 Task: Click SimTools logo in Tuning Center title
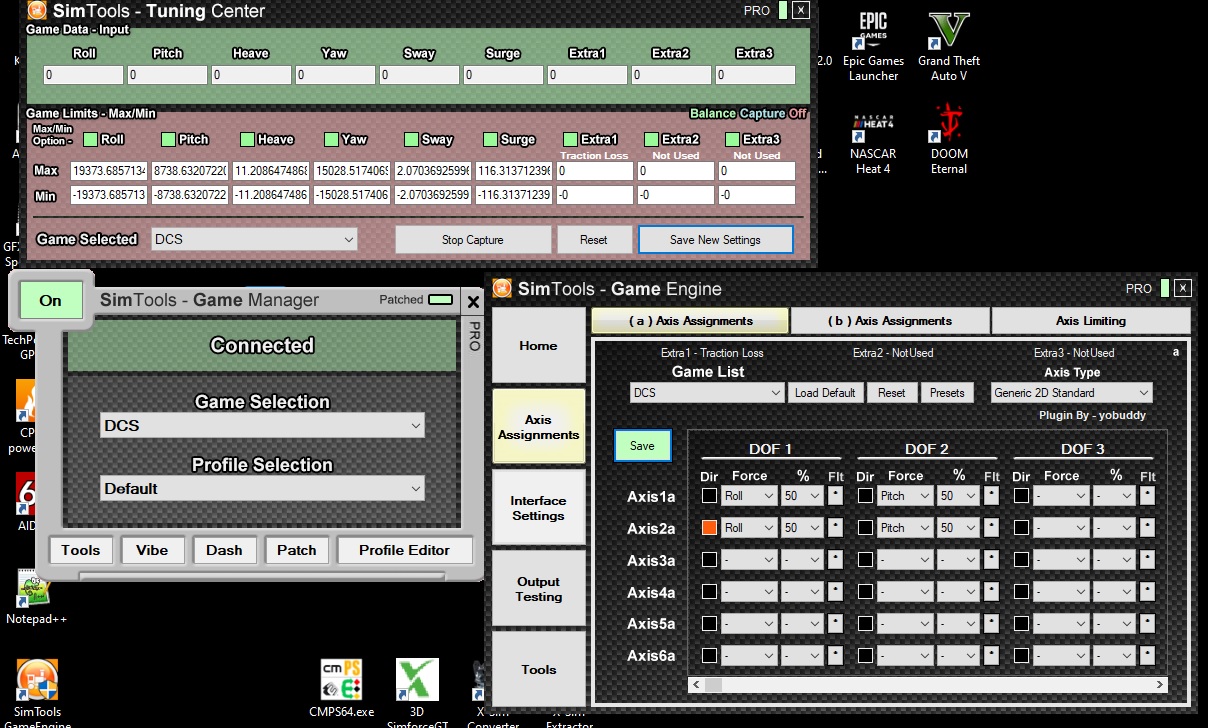(x=37, y=11)
